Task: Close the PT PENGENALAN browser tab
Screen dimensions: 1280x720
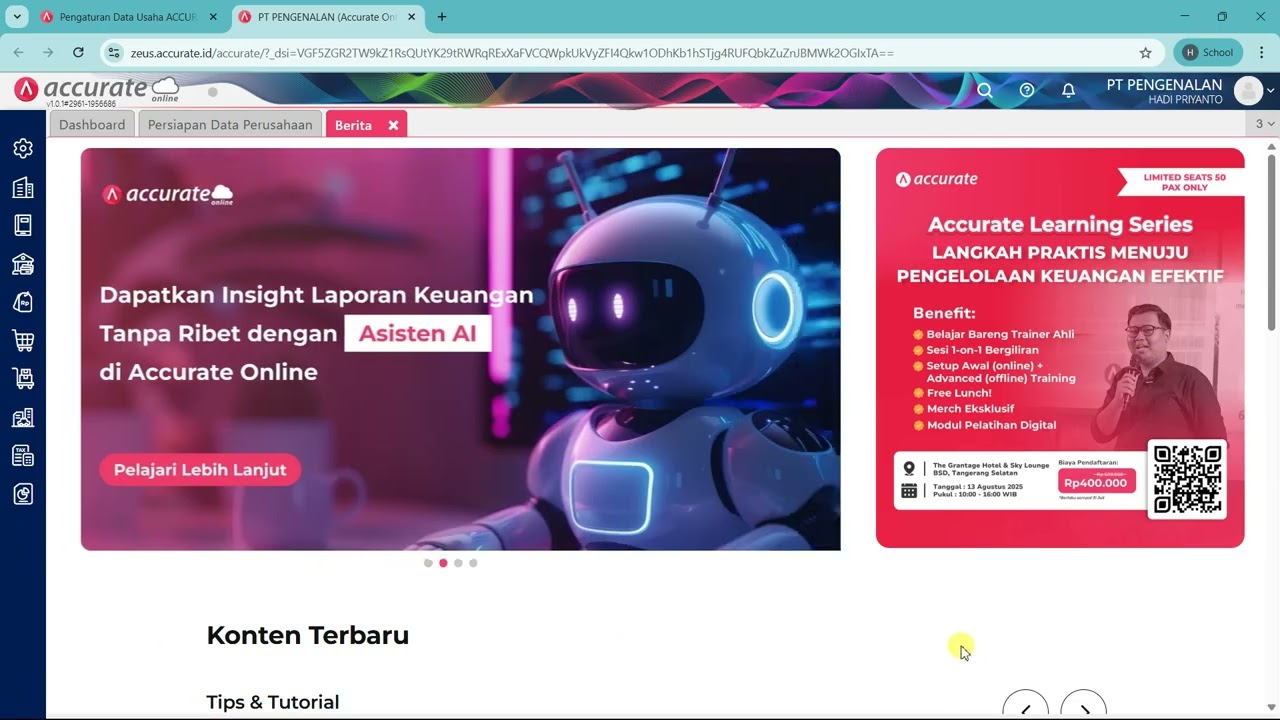Action: [x=411, y=17]
